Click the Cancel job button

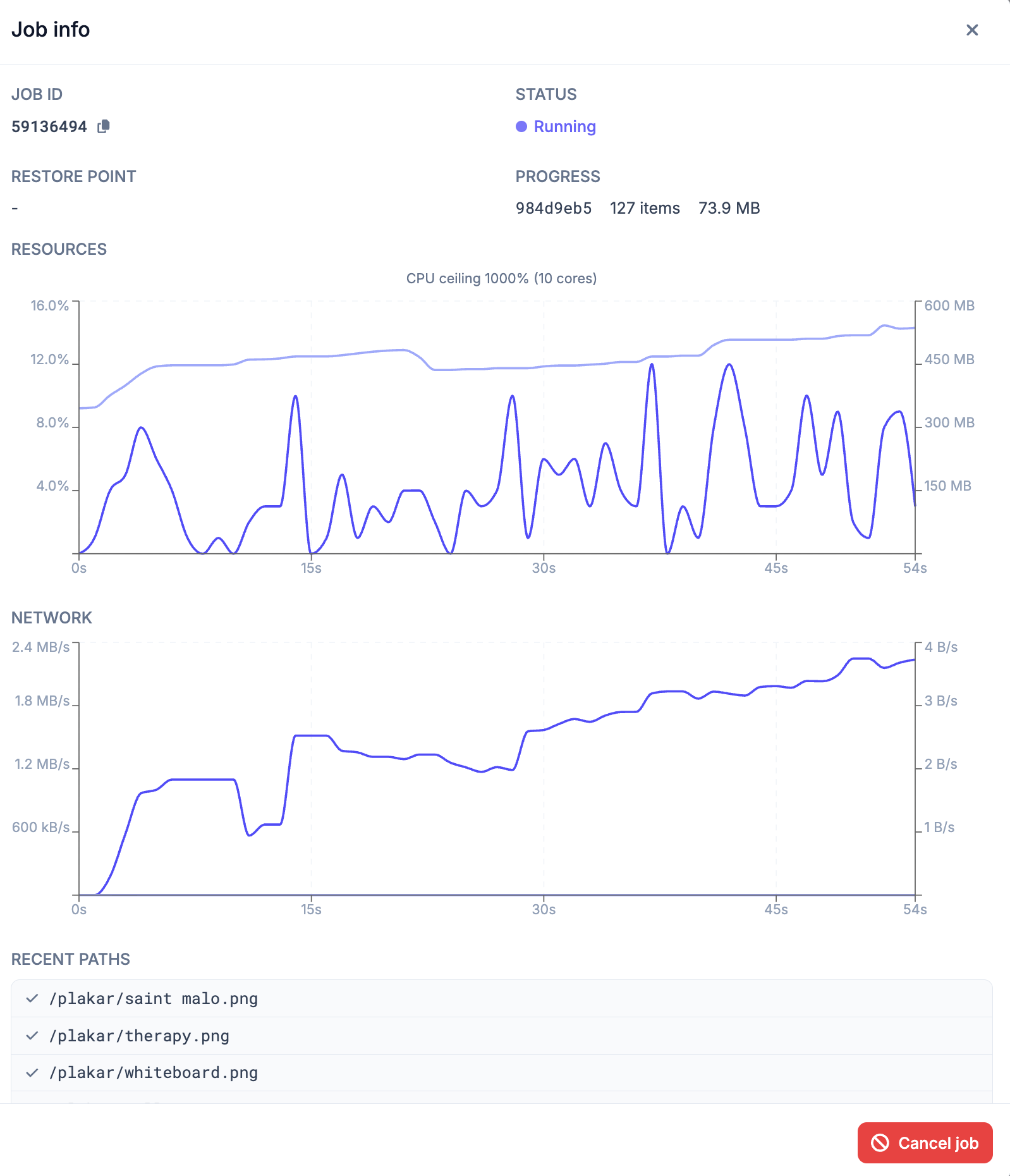pyautogui.click(x=925, y=1142)
